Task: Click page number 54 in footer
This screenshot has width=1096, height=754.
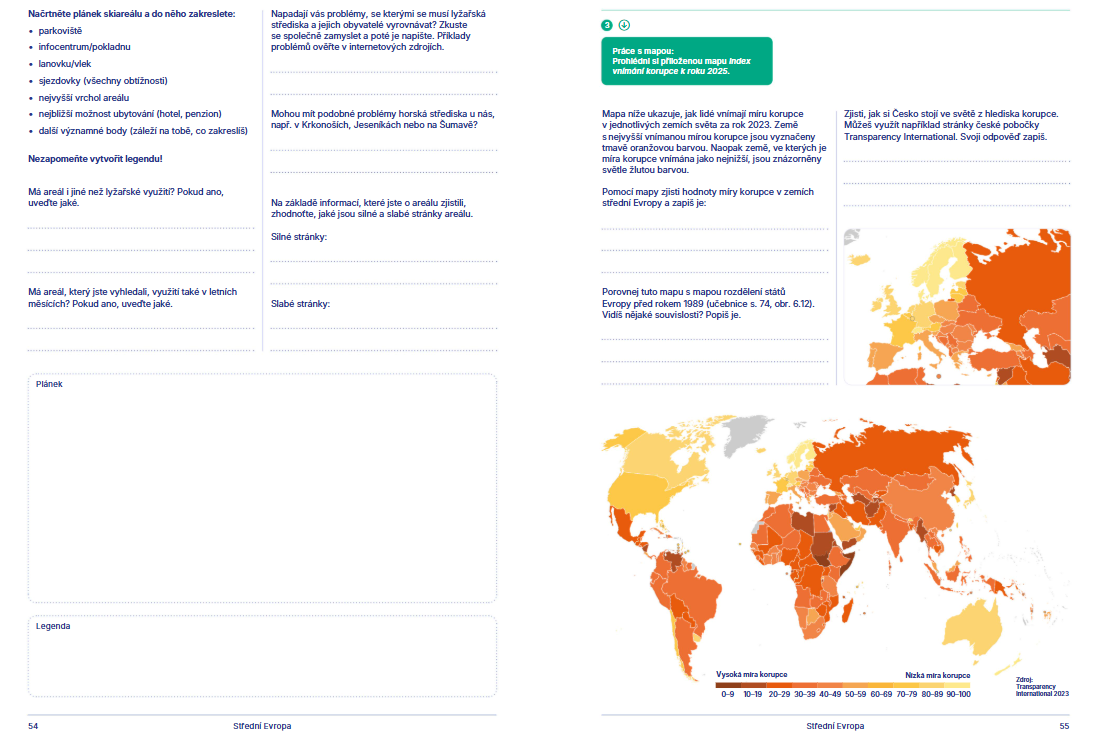Action: [33, 726]
